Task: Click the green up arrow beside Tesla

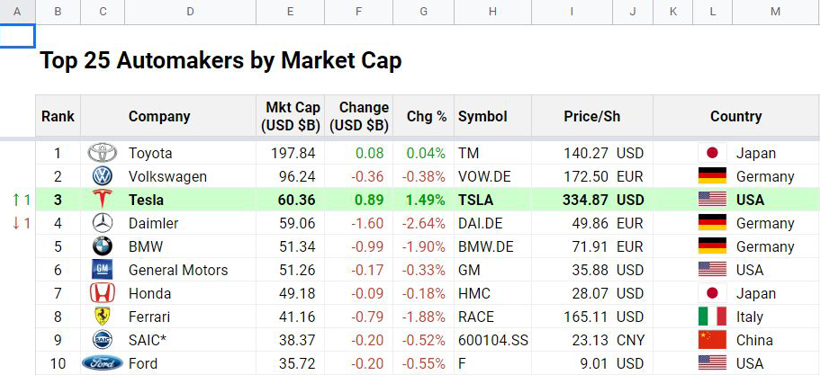Action: click(x=16, y=200)
